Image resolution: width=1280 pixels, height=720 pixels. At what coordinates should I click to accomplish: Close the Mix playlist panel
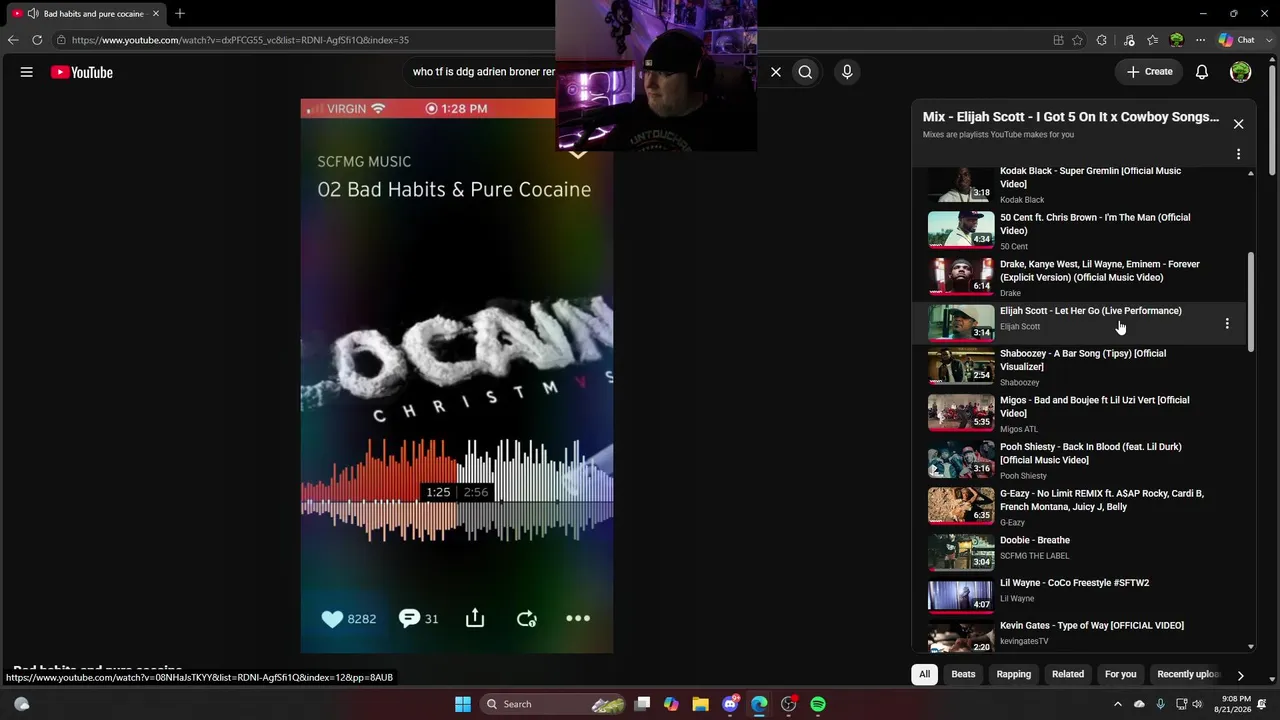[x=1238, y=124]
